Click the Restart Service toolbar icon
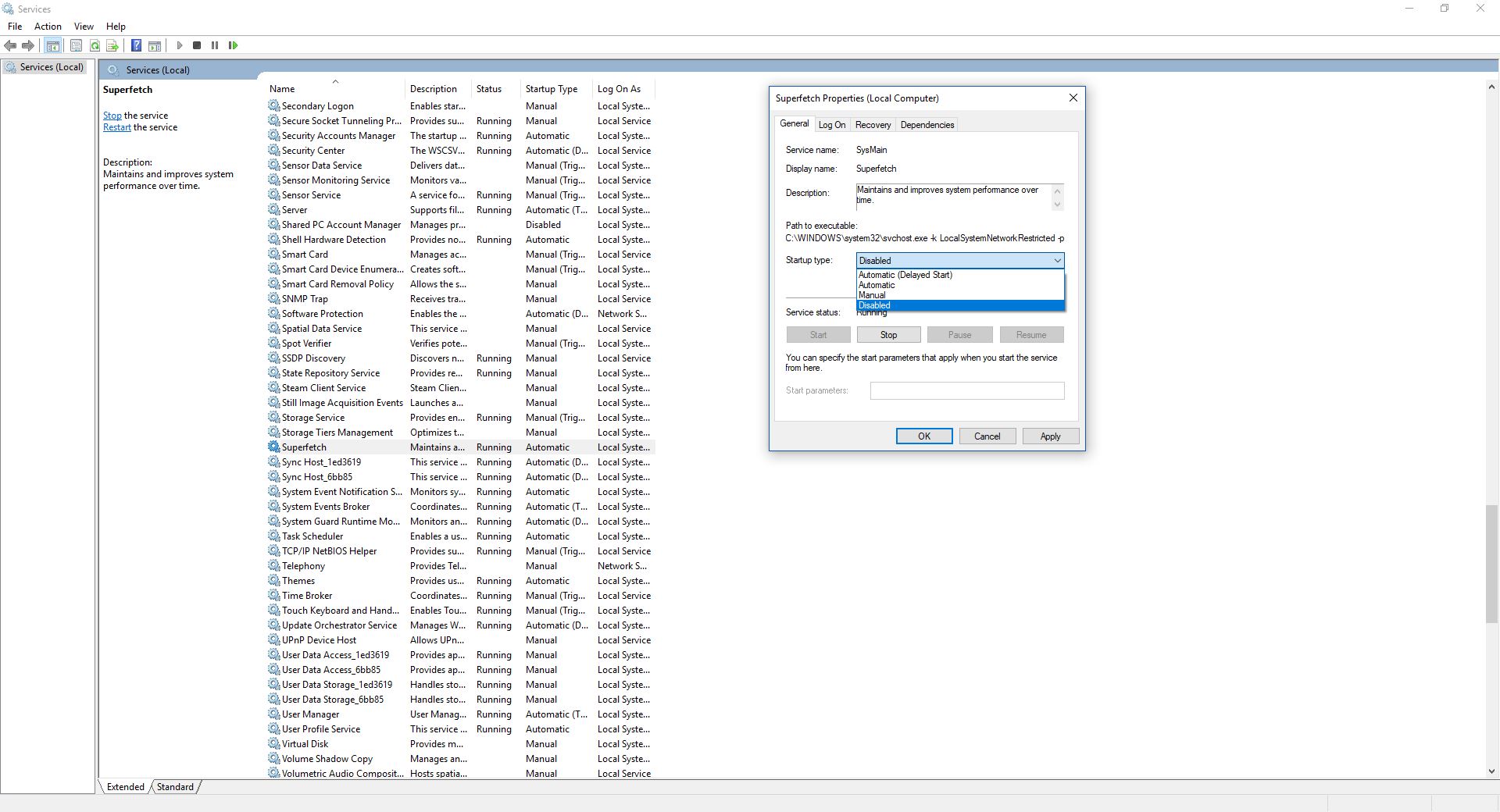This screenshot has width=1500, height=812. [233, 45]
